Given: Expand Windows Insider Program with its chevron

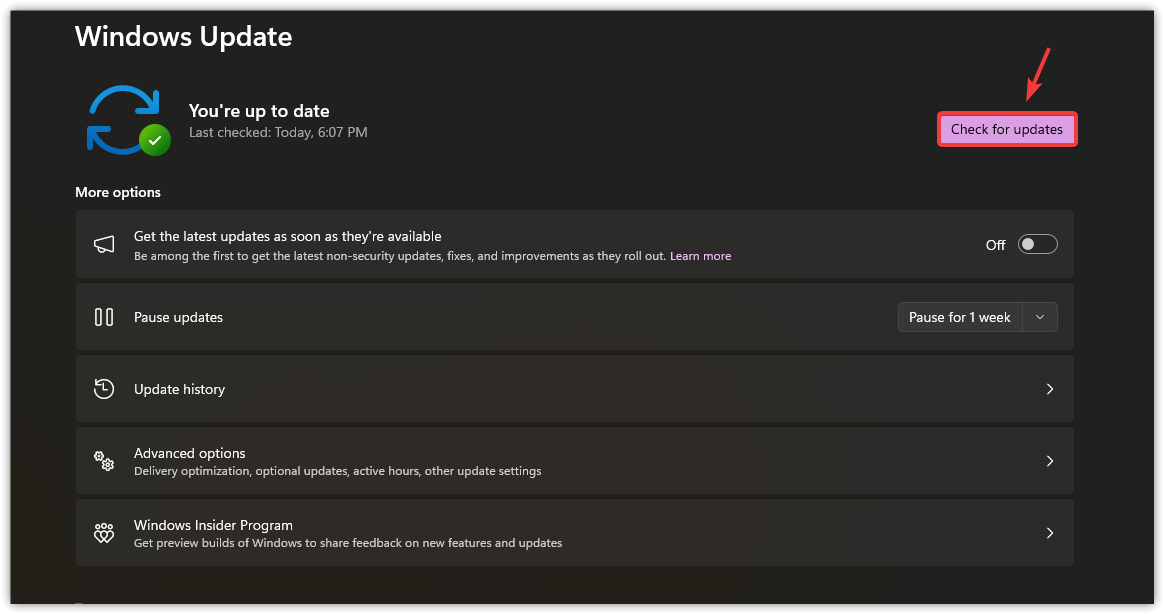Looking at the screenshot, I should 1049,533.
